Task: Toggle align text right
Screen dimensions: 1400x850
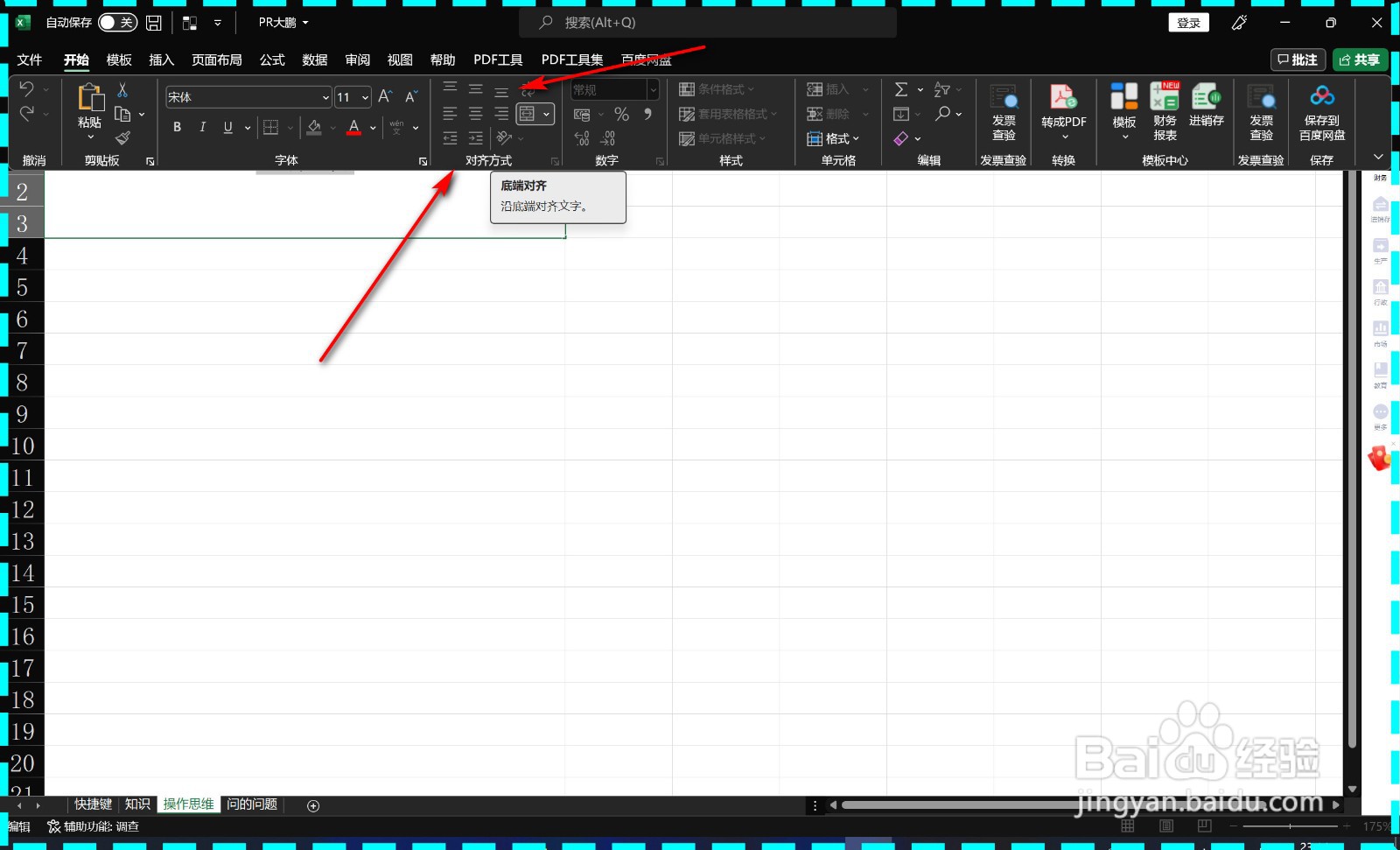Action: click(501, 114)
